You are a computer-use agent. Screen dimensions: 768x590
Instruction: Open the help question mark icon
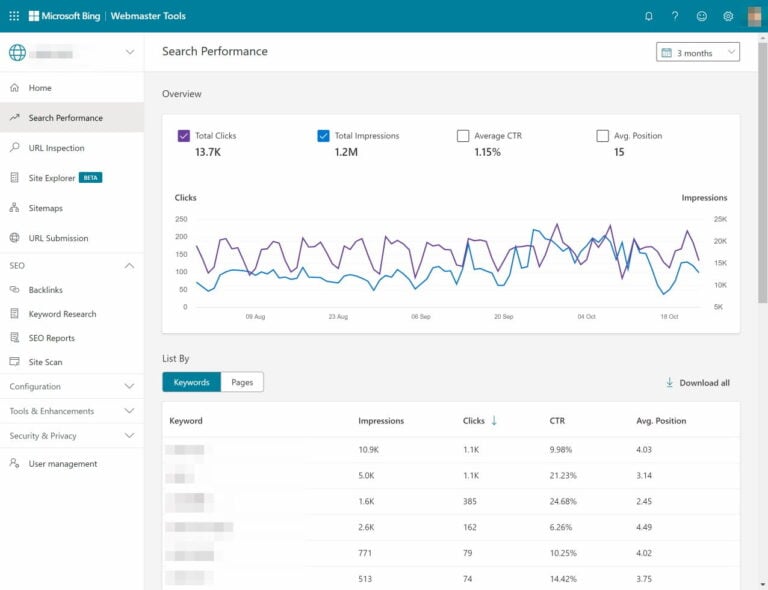(675, 16)
